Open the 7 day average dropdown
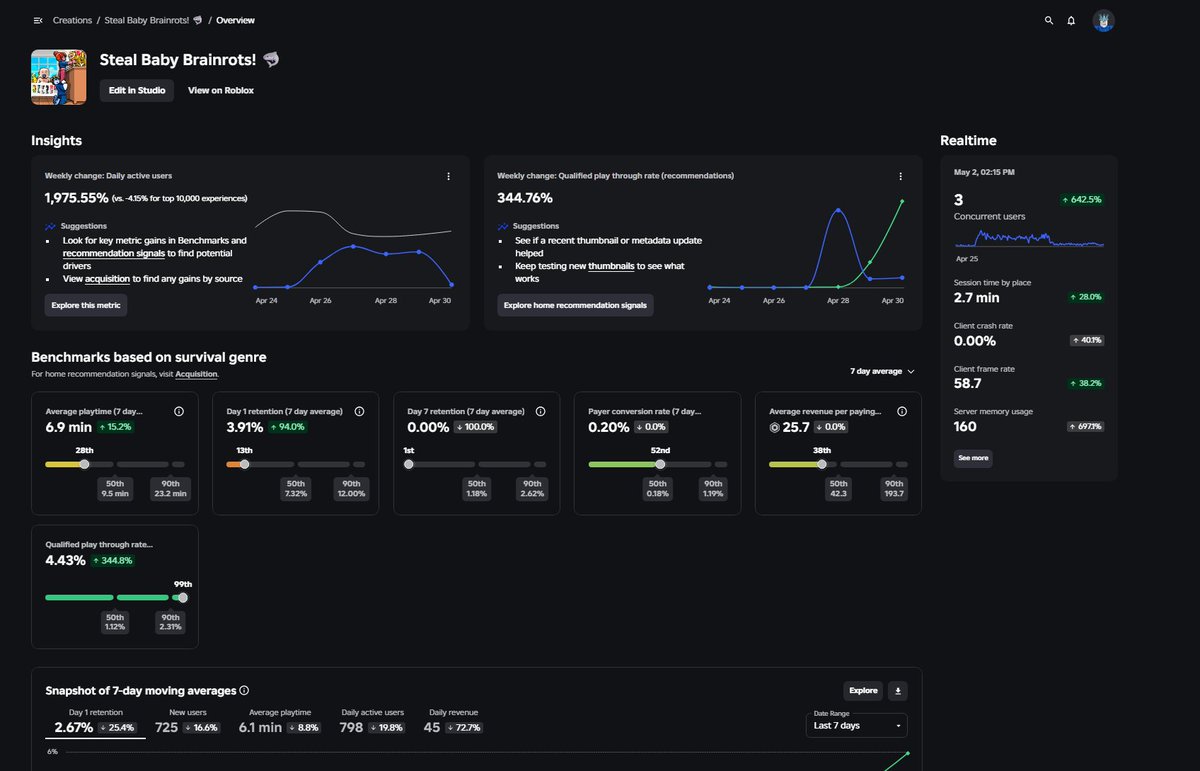The image size is (1200, 771). point(882,371)
